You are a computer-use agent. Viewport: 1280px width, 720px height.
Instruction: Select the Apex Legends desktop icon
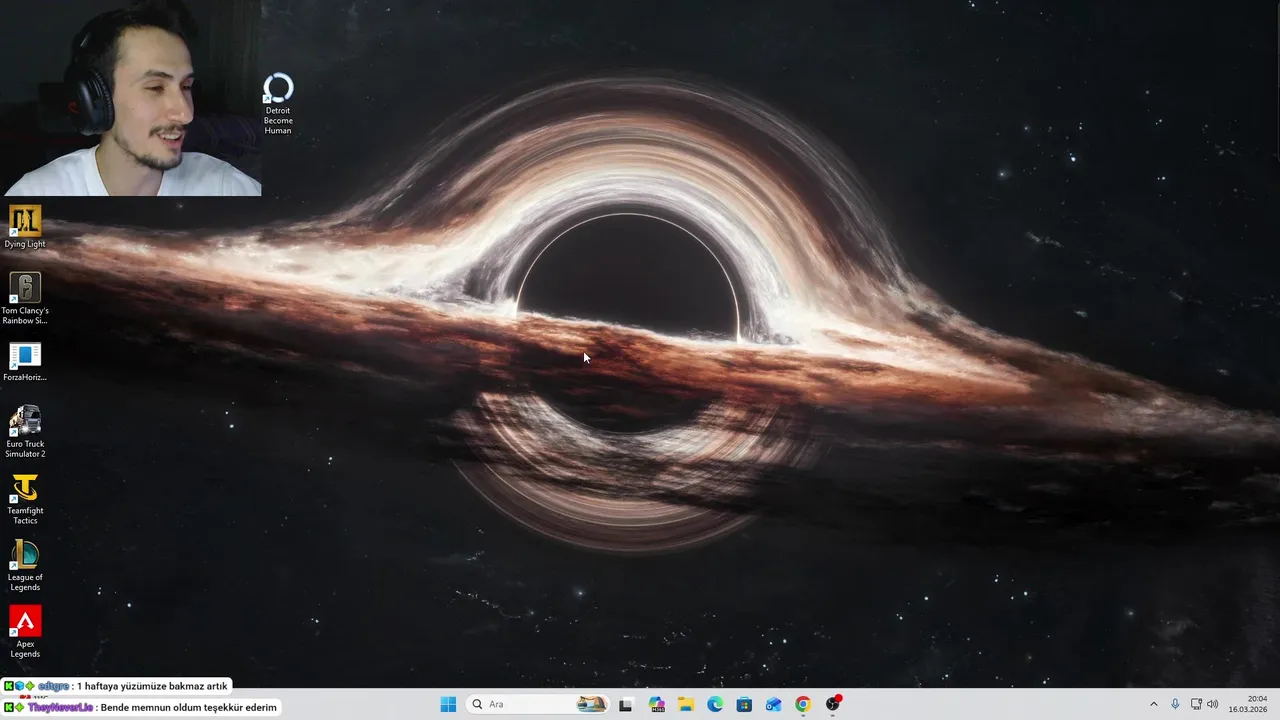coord(25,632)
